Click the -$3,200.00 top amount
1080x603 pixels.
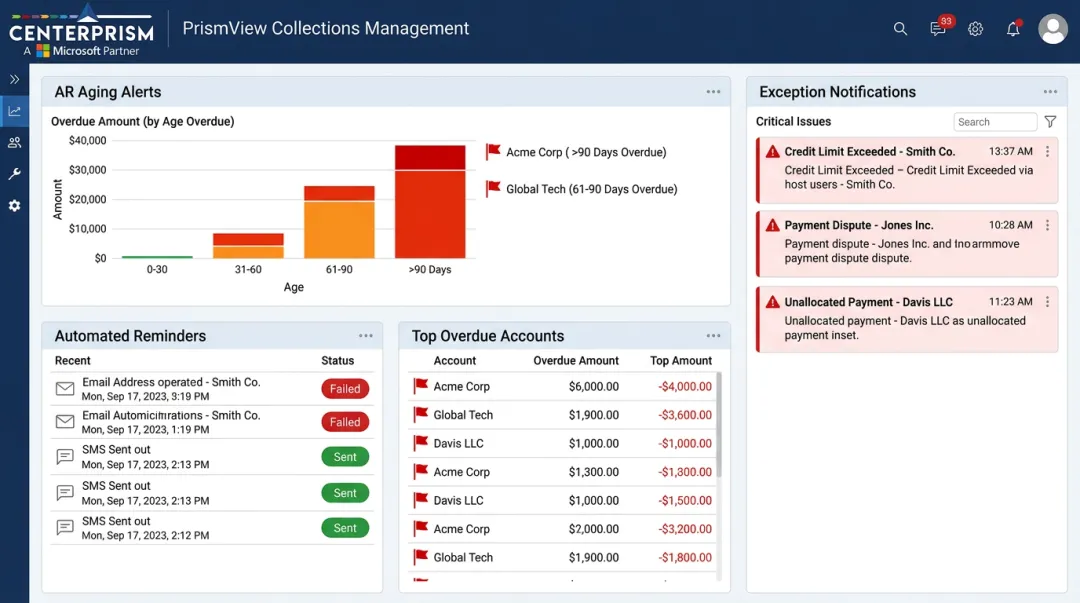[685, 529]
